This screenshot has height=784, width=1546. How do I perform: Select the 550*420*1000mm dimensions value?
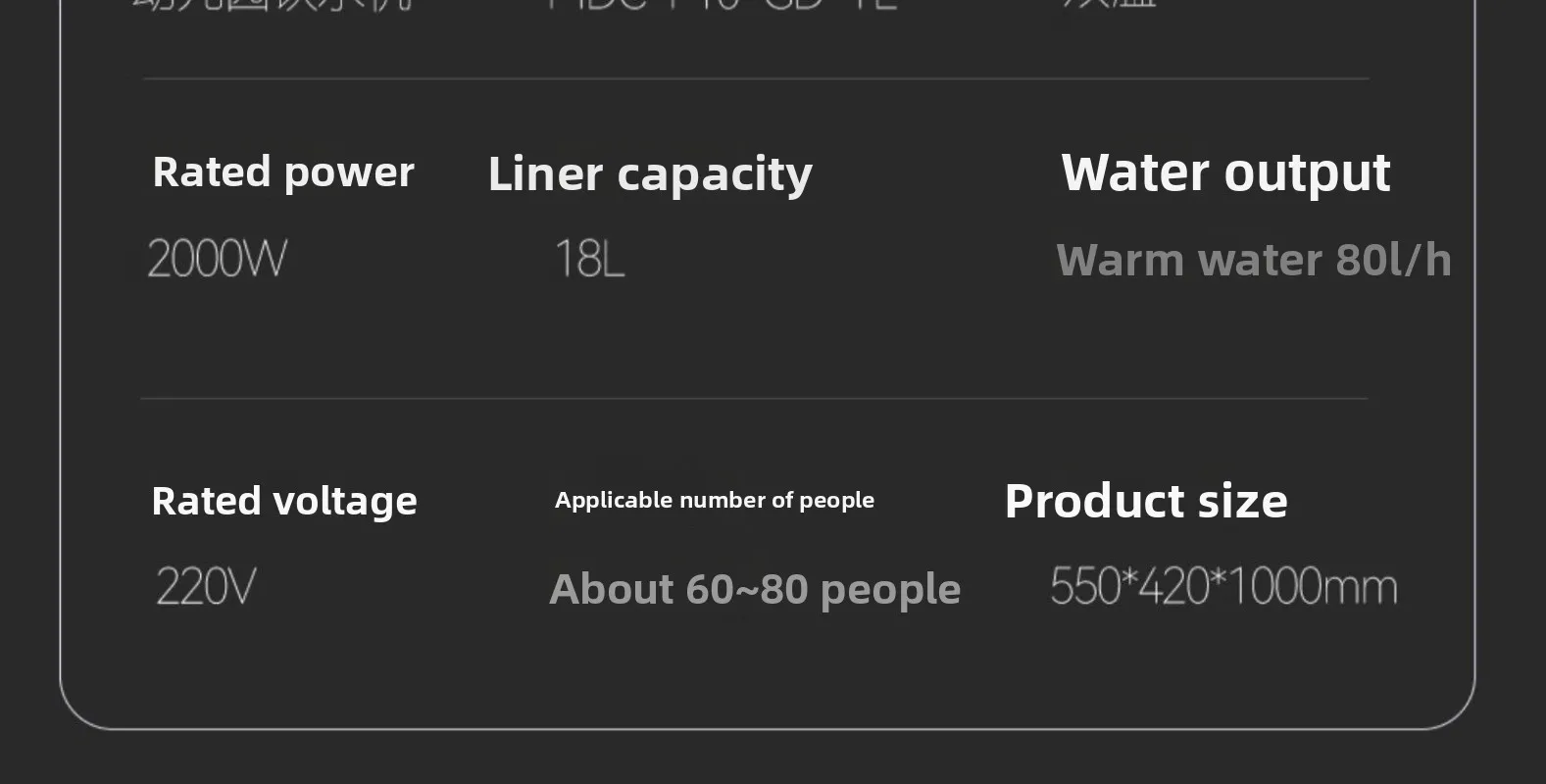[1223, 587]
